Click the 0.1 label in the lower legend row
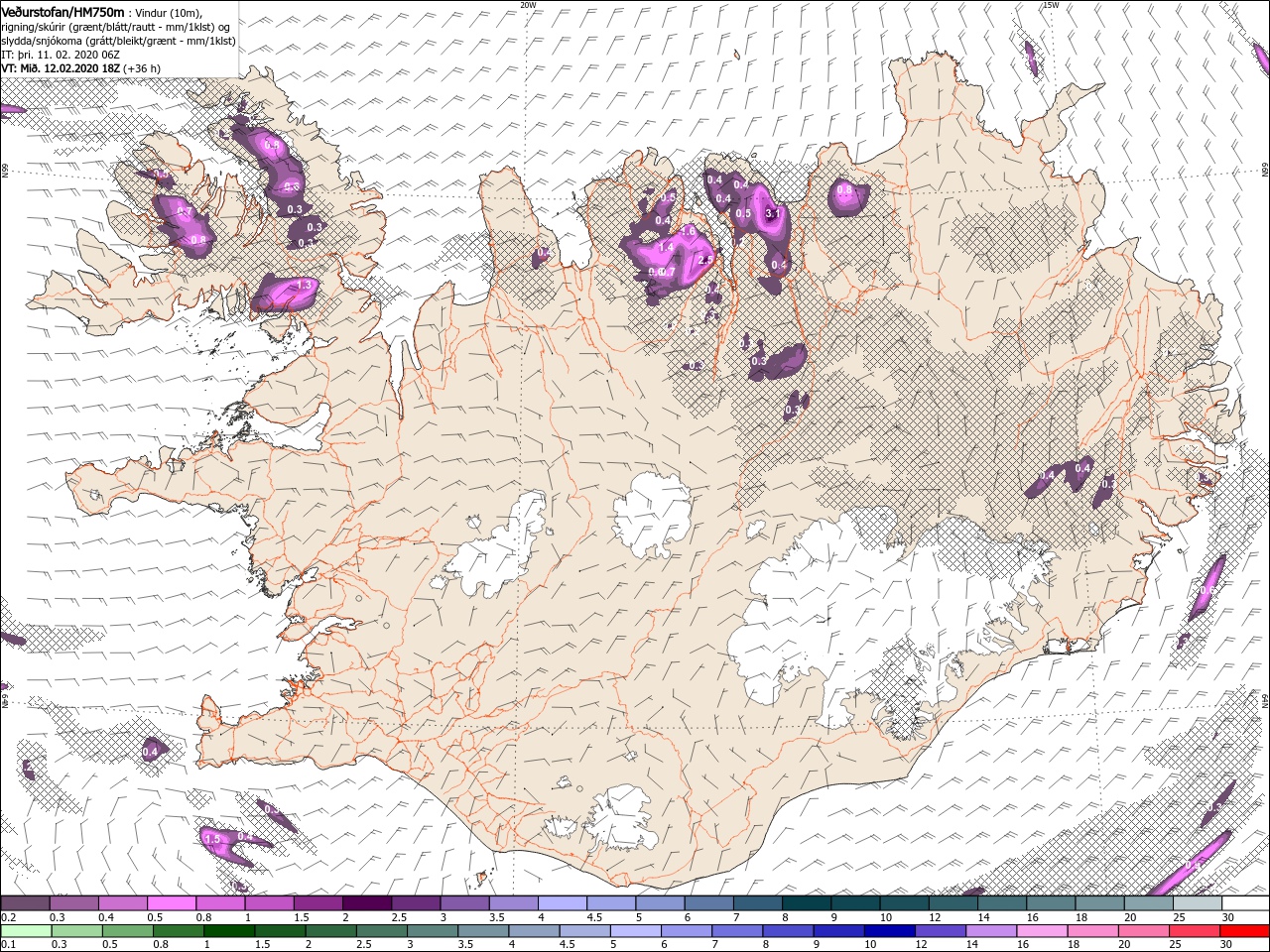Image resolution: width=1270 pixels, height=952 pixels. click(x=8, y=945)
